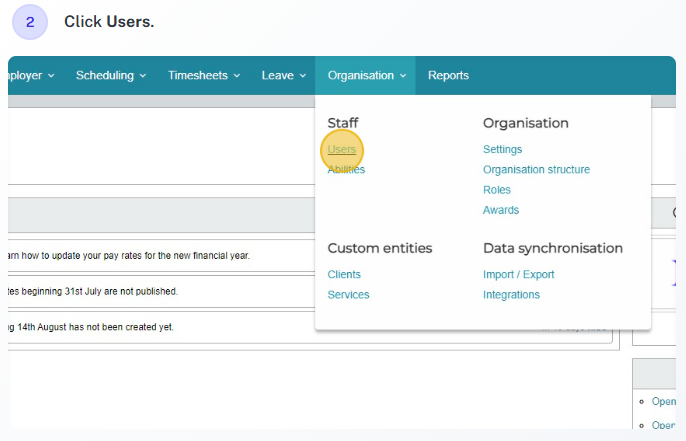
Task: Expand the Leave dropdown chevron
Action: (303, 76)
